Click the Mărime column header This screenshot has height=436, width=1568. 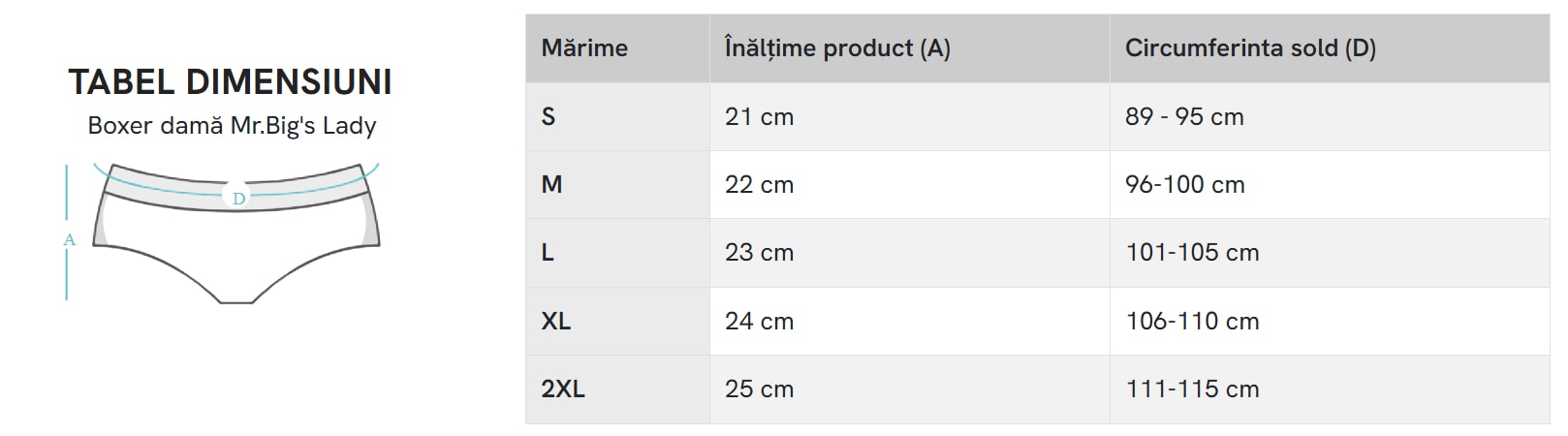click(x=584, y=48)
